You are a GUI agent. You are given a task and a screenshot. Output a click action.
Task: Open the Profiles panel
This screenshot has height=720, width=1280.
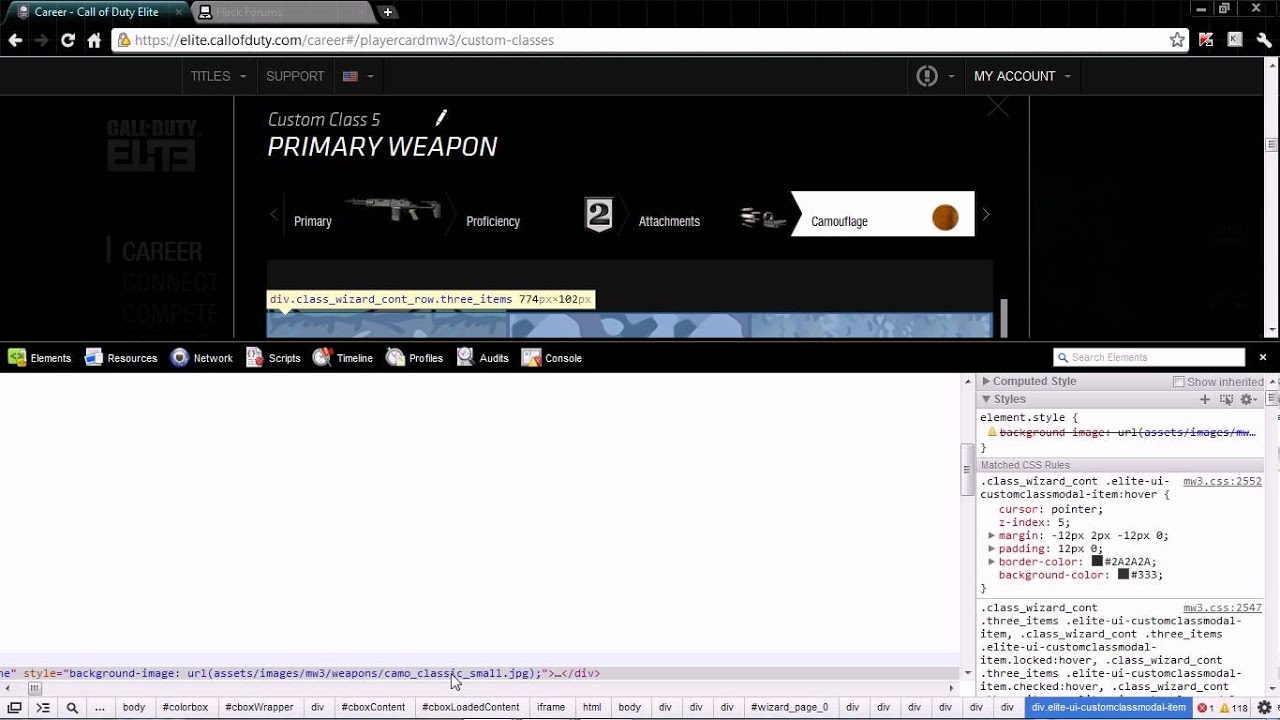(415, 358)
